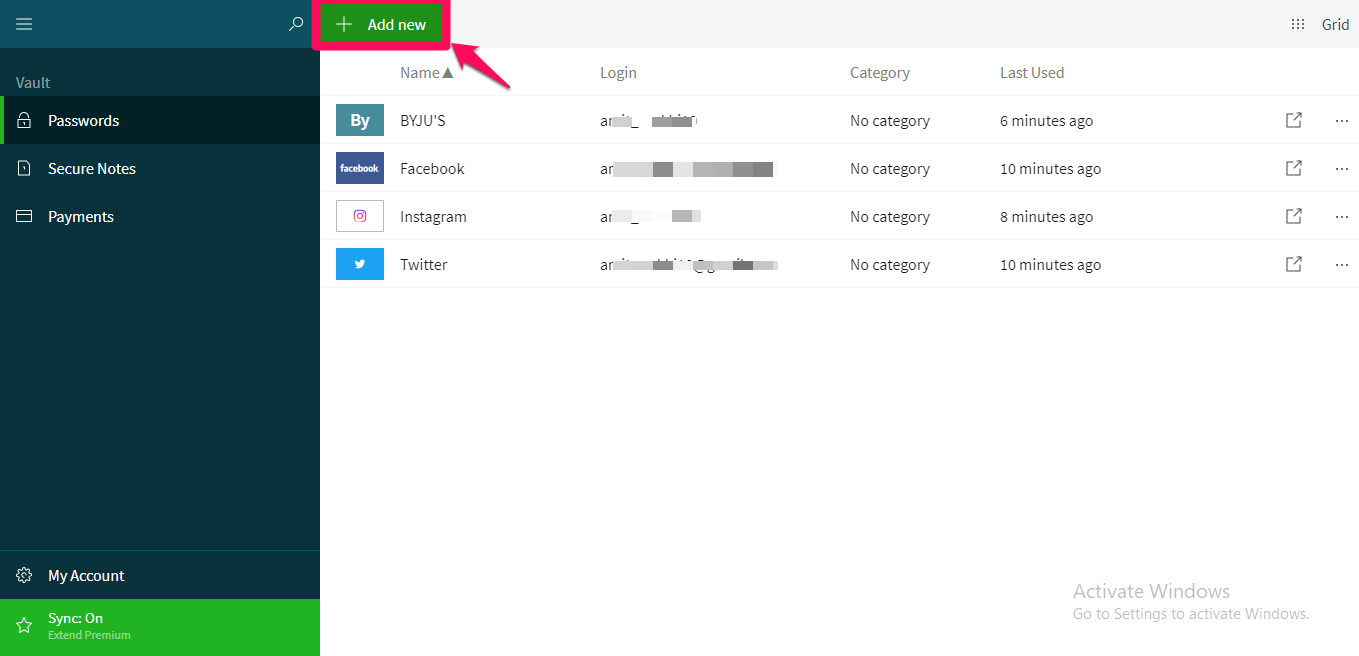Image resolution: width=1359 pixels, height=656 pixels.
Task: Click the star icon beside Sync
Action: tap(24, 626)
